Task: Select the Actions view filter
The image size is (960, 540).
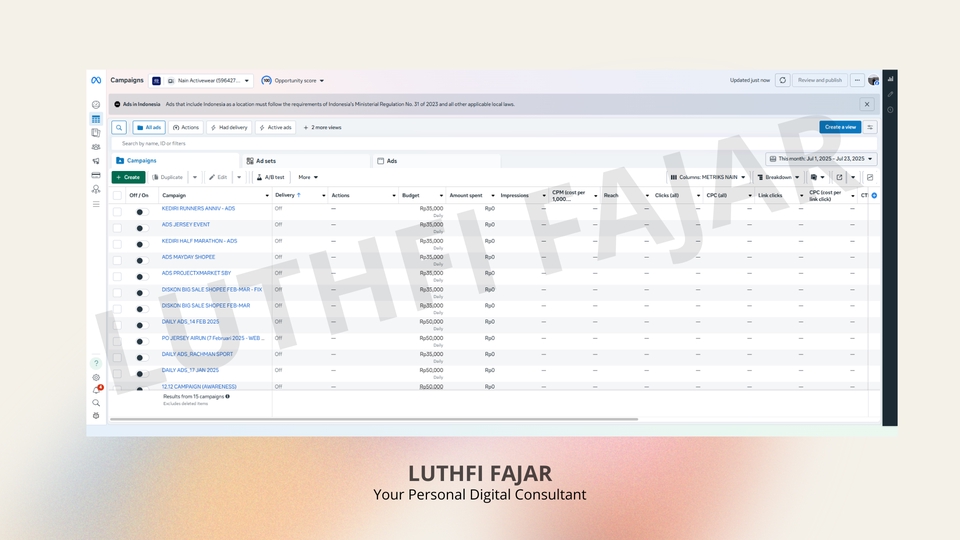Action: pos(186,127)
